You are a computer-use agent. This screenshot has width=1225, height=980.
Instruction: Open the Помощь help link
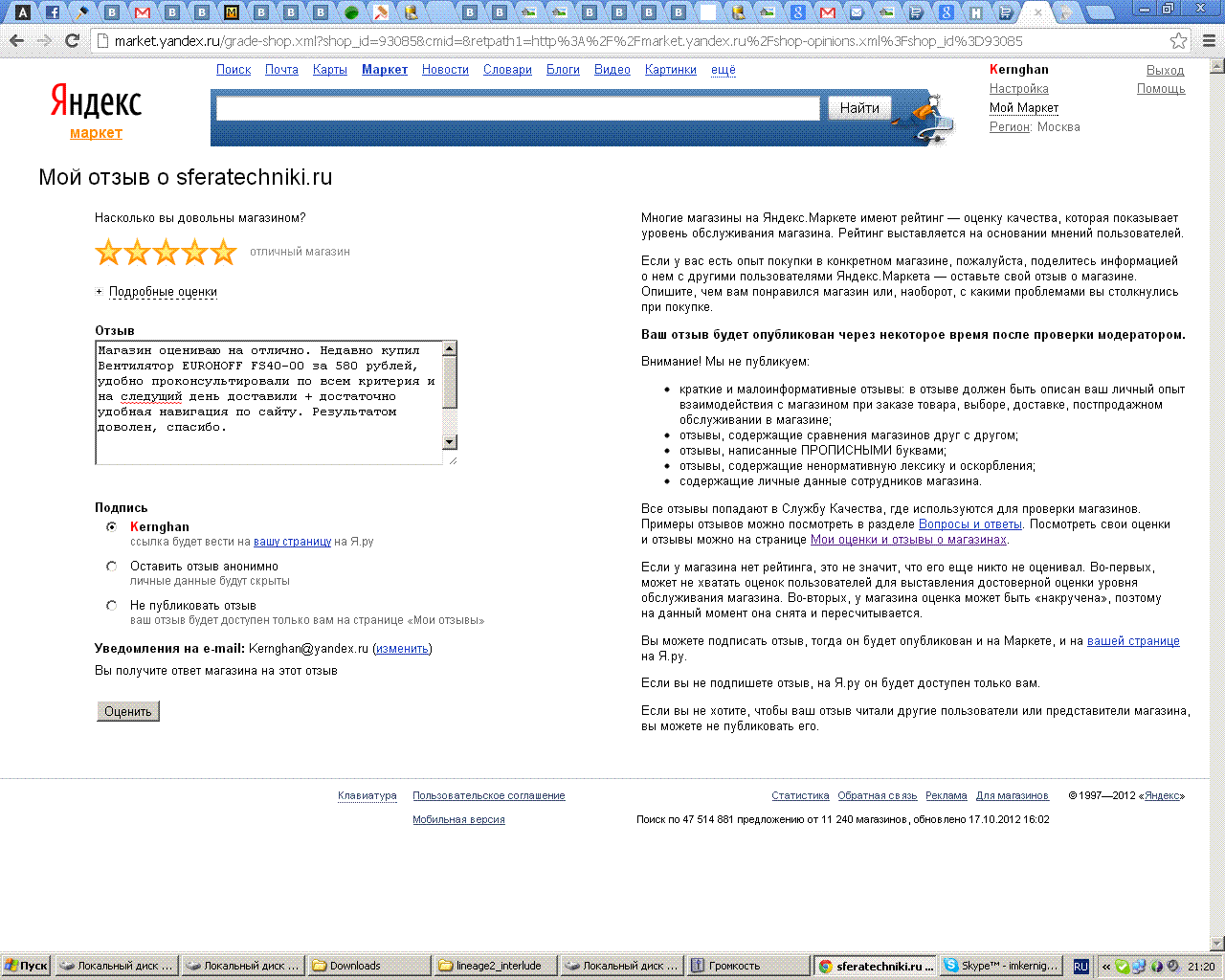(x=1161, y=89)
